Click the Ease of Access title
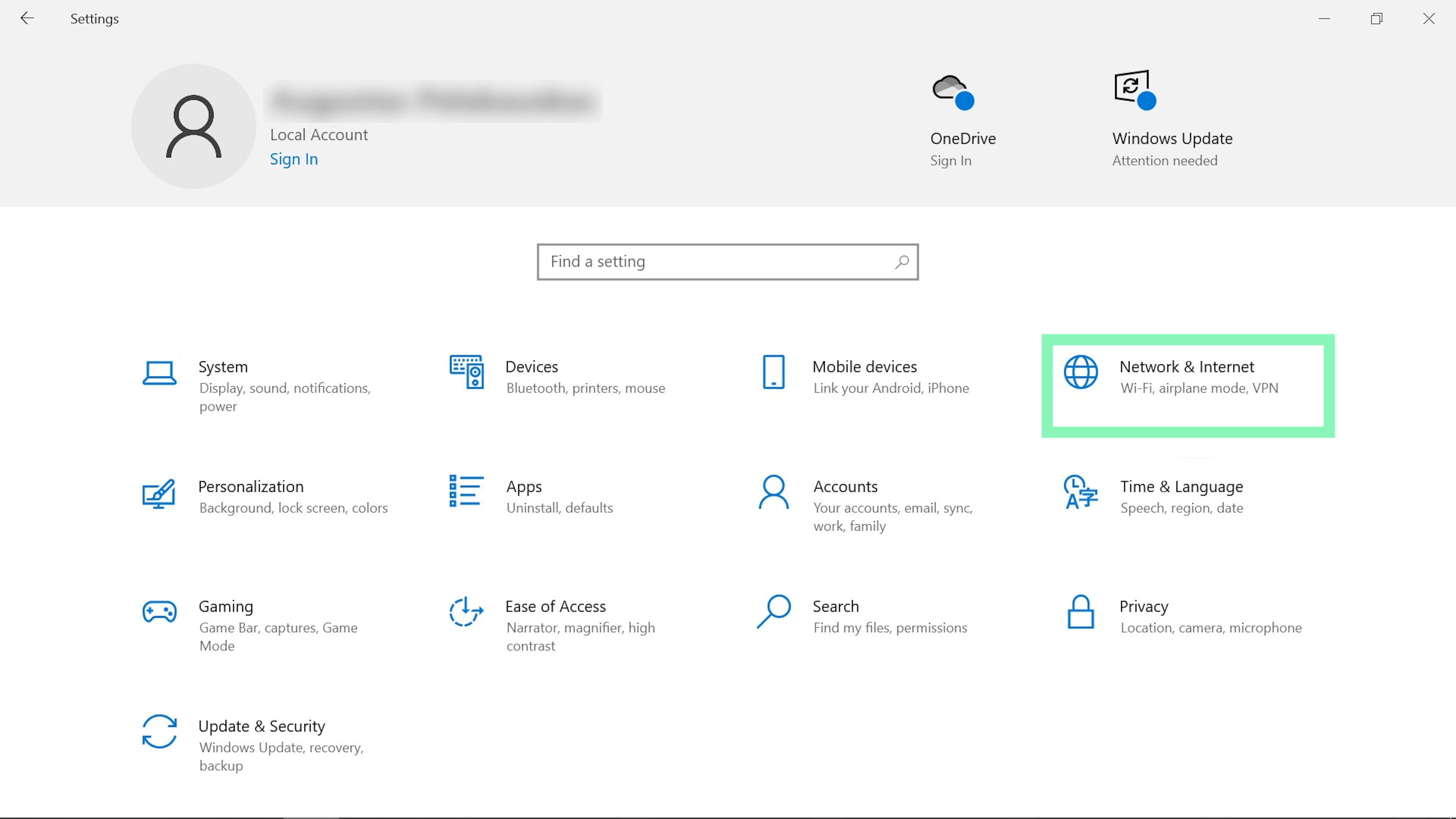 pos(555,607)
